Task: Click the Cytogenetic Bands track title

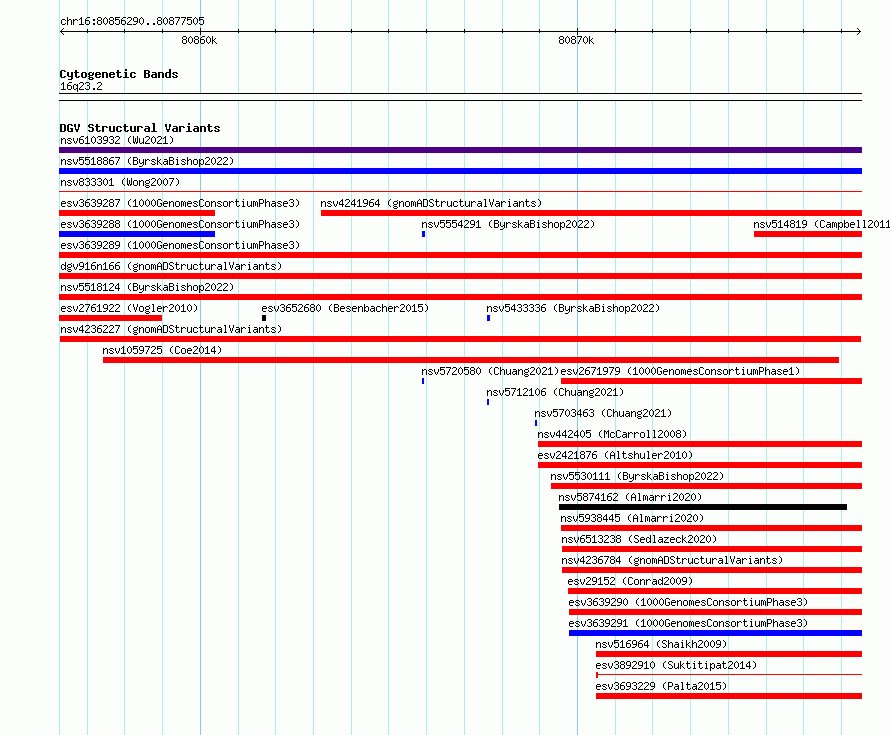Action: (x=119, y=74)
